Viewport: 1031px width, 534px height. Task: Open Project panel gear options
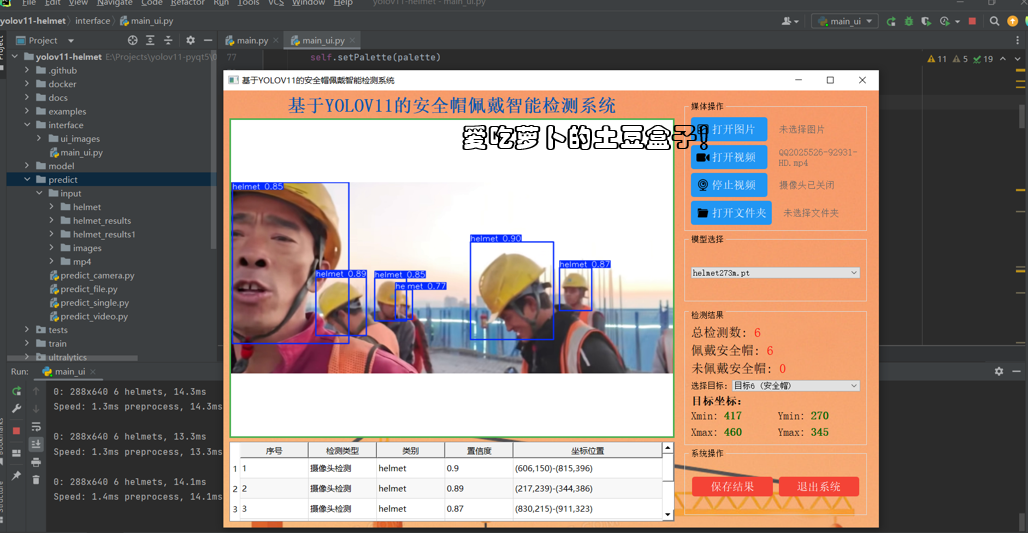(x=191, y=40)
